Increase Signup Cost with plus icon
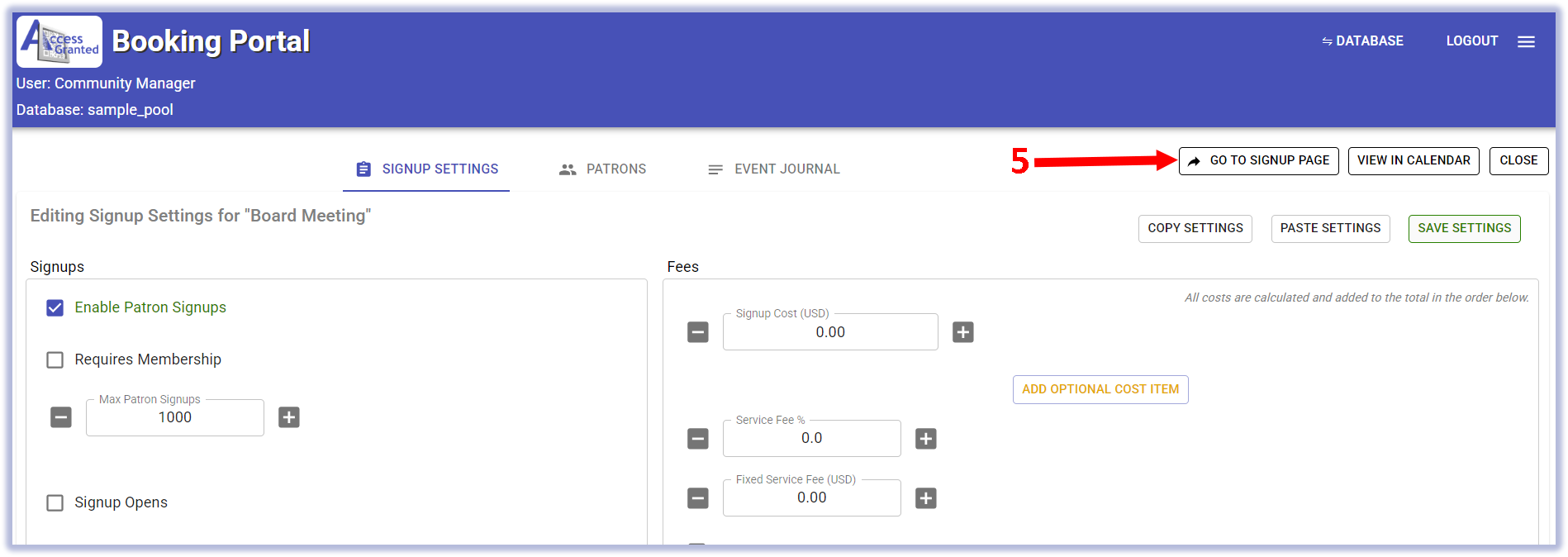 (963, 332)
